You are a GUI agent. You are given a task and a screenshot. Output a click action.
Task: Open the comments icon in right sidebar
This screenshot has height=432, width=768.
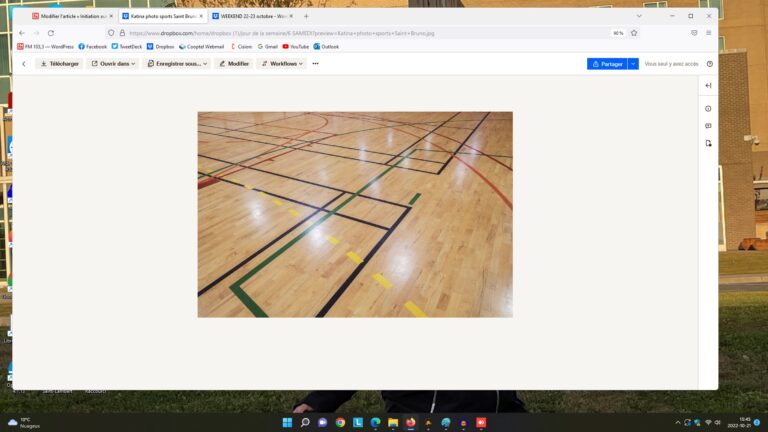pyautogui.click(x=708, y=126)
